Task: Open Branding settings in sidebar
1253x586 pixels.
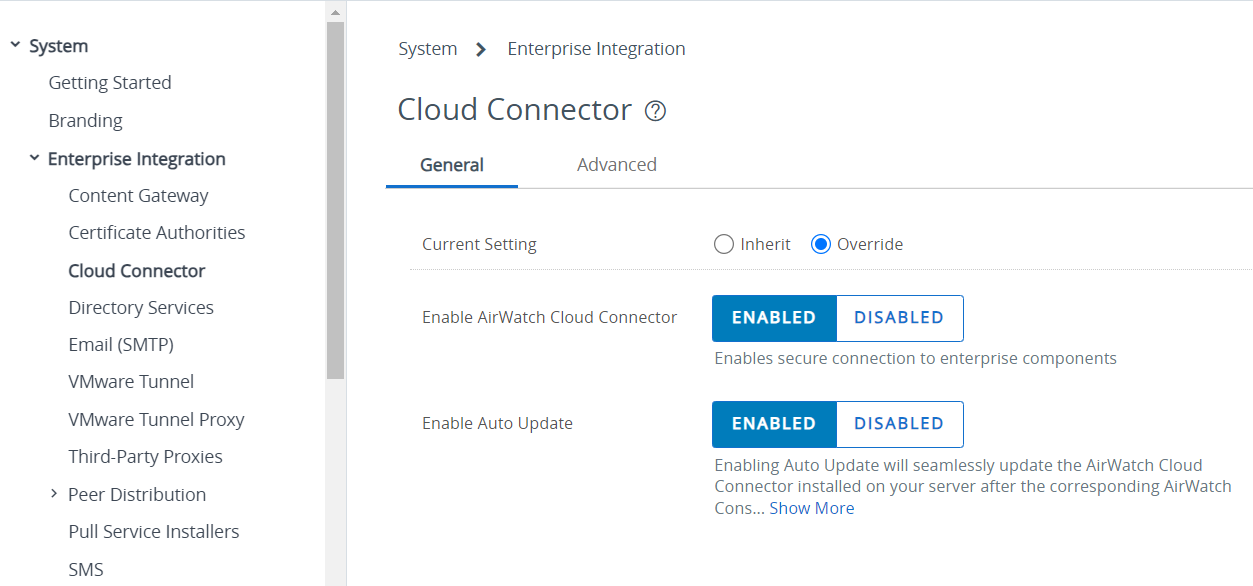Action: point(86,121)
